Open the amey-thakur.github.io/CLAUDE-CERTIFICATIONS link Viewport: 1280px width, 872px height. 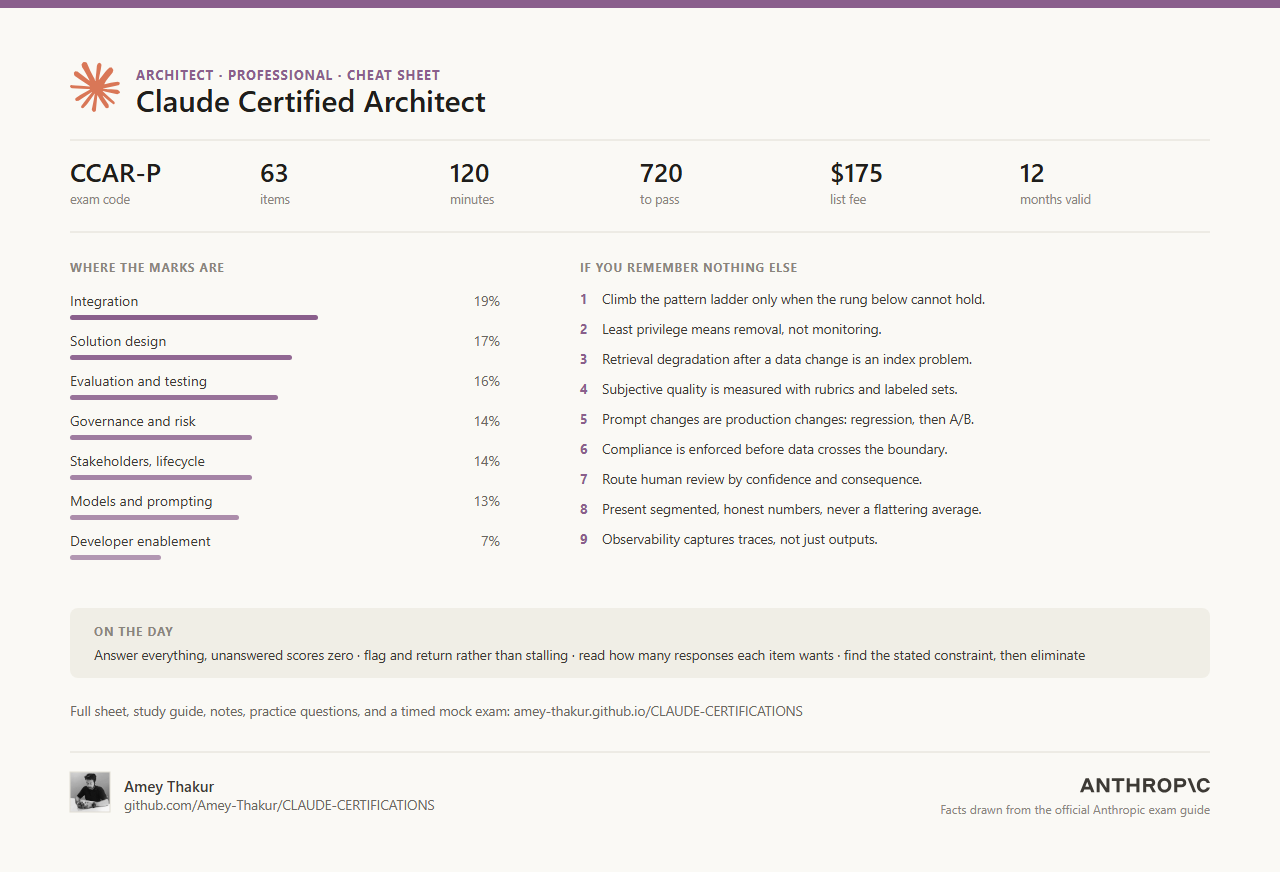pos(658,712)
